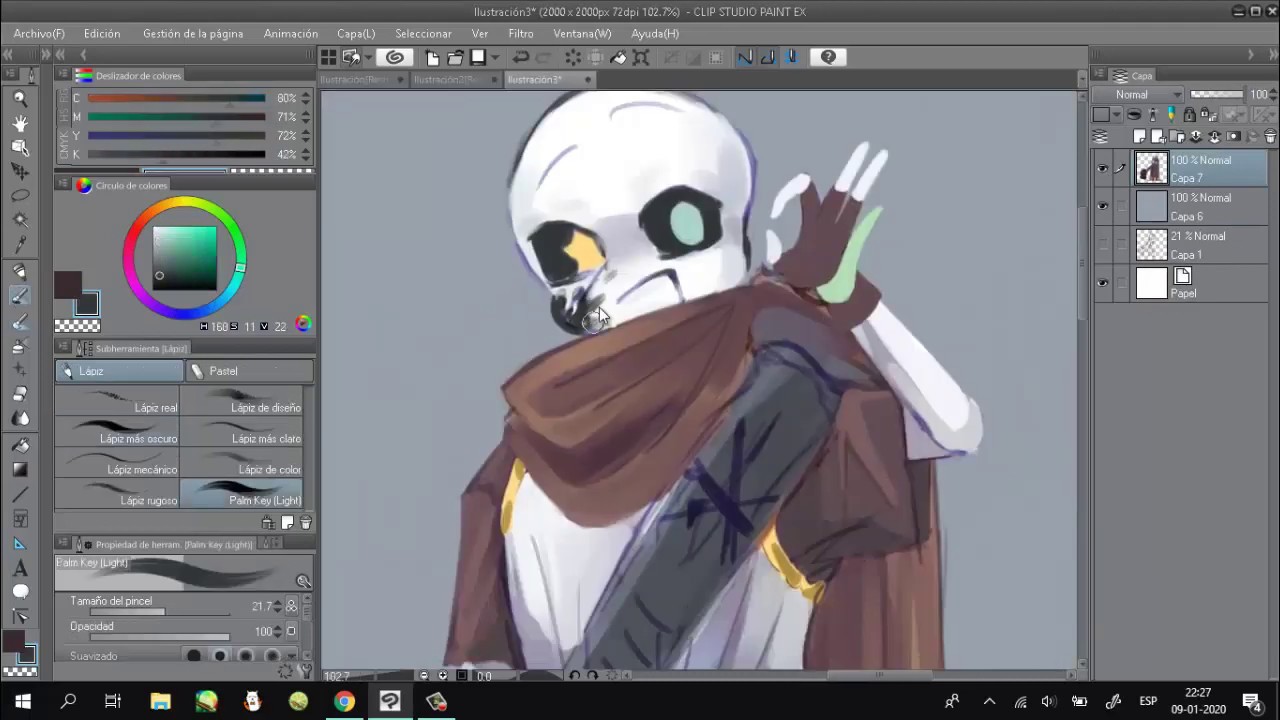
Task: Select the Eyedropper tool
Action: pos(20,245)
